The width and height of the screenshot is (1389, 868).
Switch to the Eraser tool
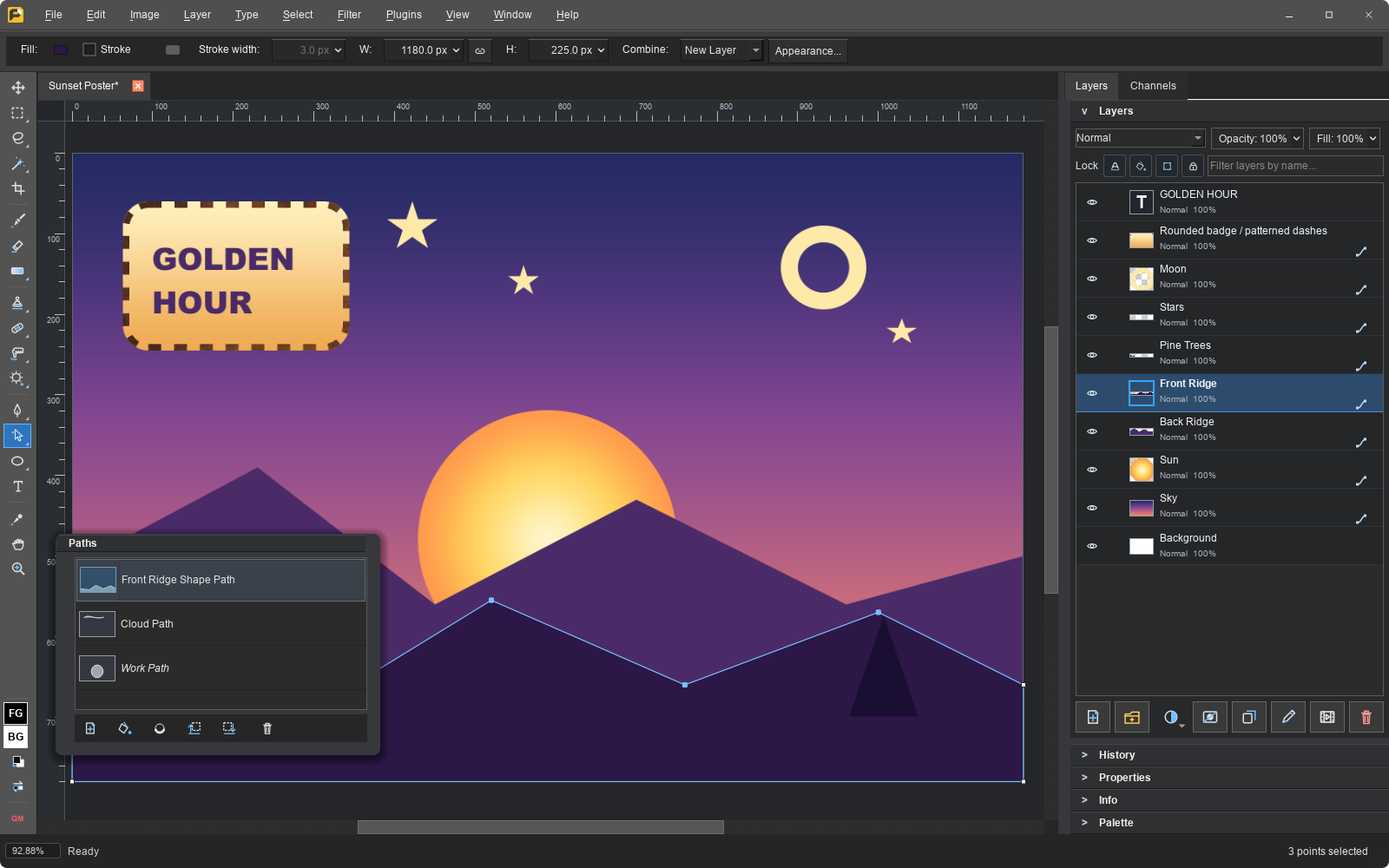(17, 246)
